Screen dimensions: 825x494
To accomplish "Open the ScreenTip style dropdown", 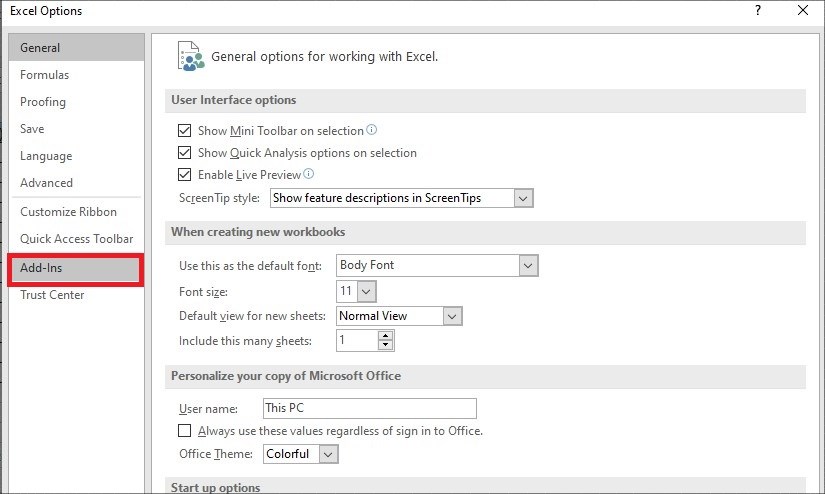I will [523, 198].
